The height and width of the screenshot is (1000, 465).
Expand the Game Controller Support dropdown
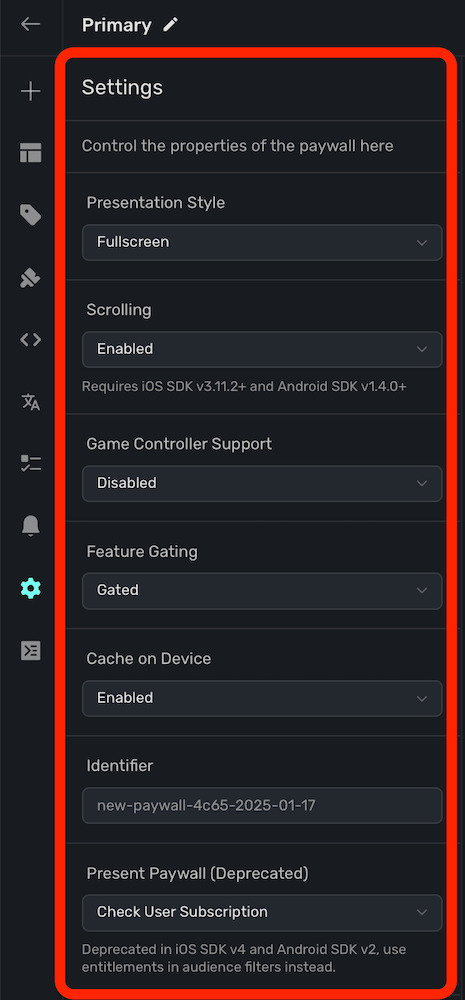262,483
